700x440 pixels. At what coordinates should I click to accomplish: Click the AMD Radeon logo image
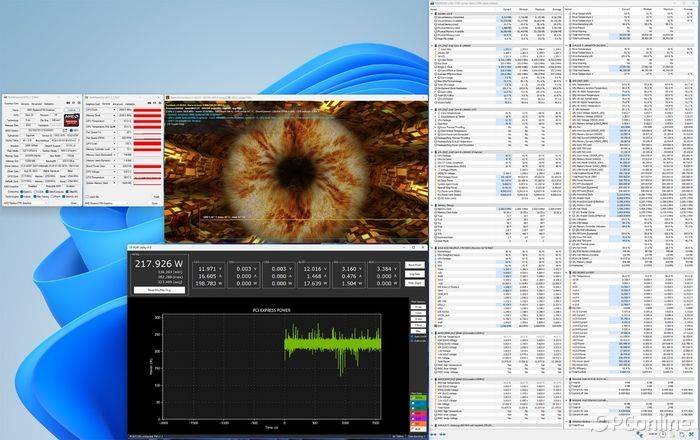72,120
